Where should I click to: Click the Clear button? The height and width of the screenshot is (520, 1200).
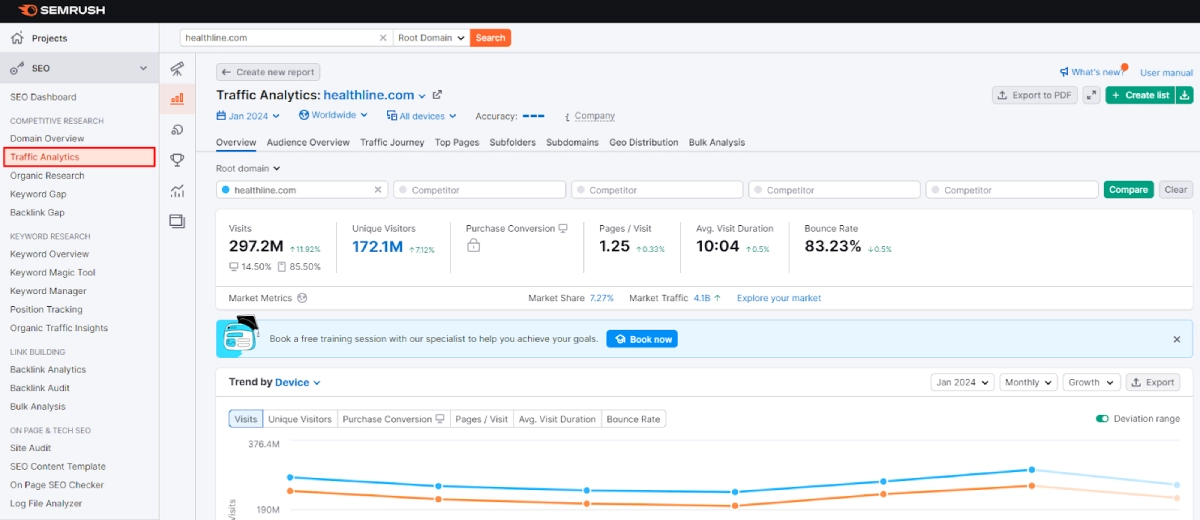pos(1176,190)
